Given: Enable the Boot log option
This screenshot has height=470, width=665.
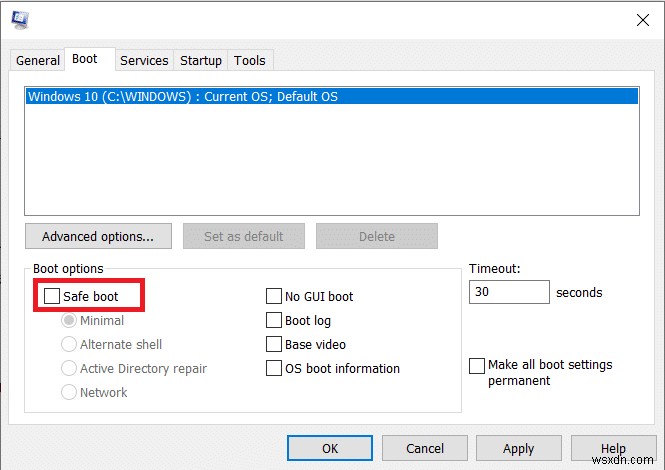Looking at the screenshot, I should click(x=274, y=320).
